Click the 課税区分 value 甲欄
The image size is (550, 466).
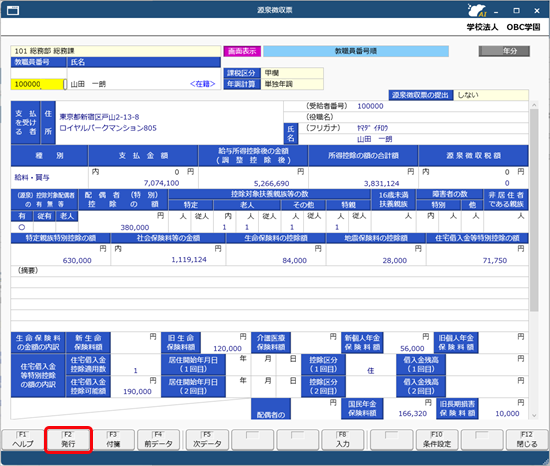(292, 73)
